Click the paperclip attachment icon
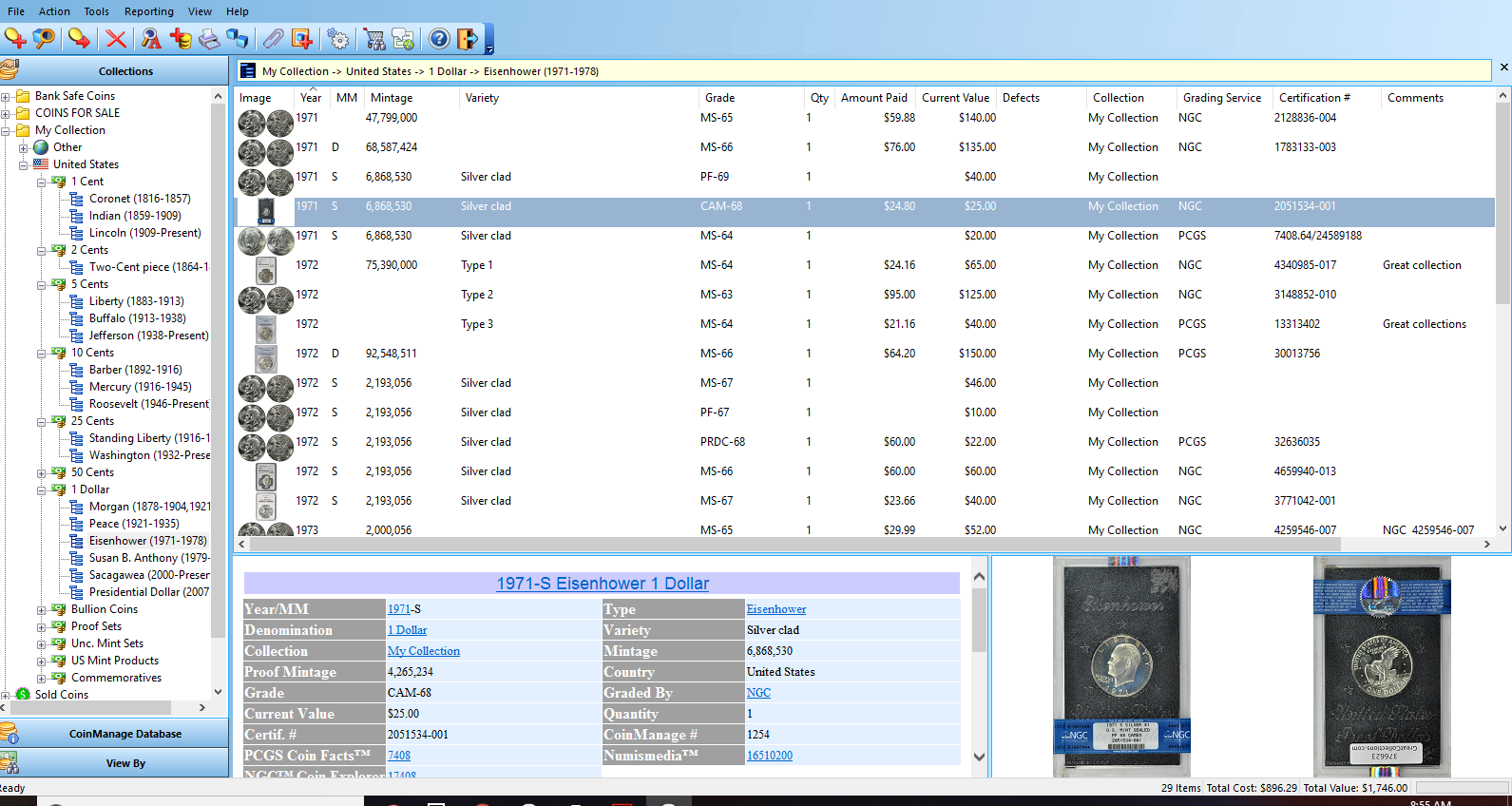 [x=274, y=39]
